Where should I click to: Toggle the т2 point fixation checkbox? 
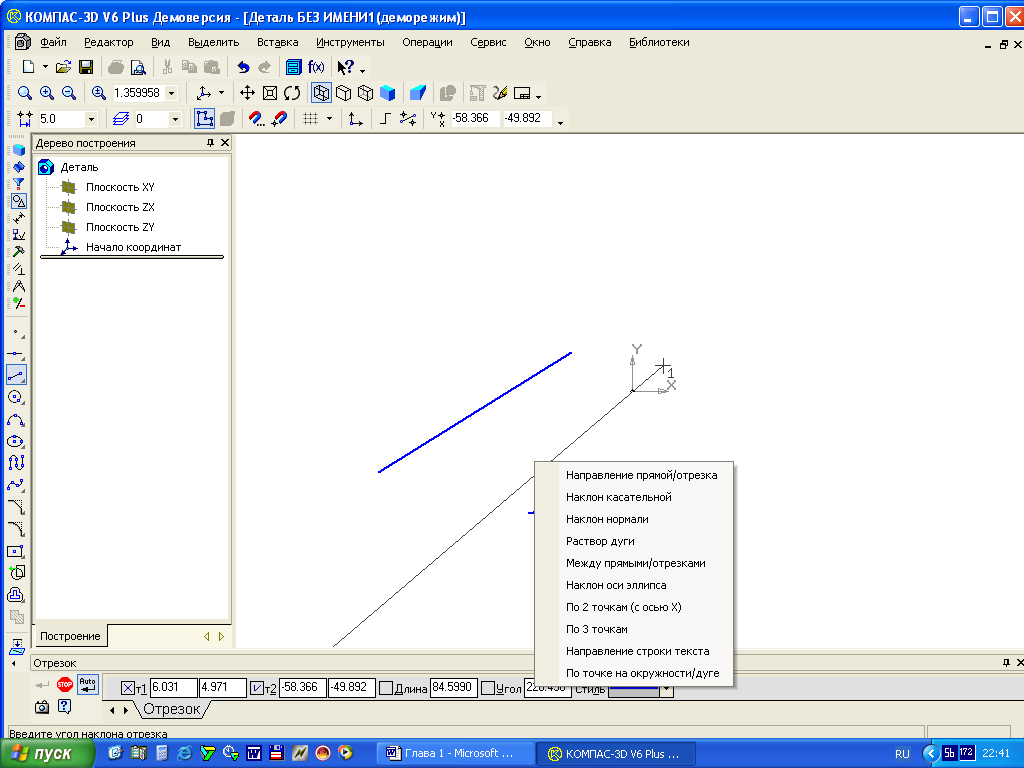257,688
